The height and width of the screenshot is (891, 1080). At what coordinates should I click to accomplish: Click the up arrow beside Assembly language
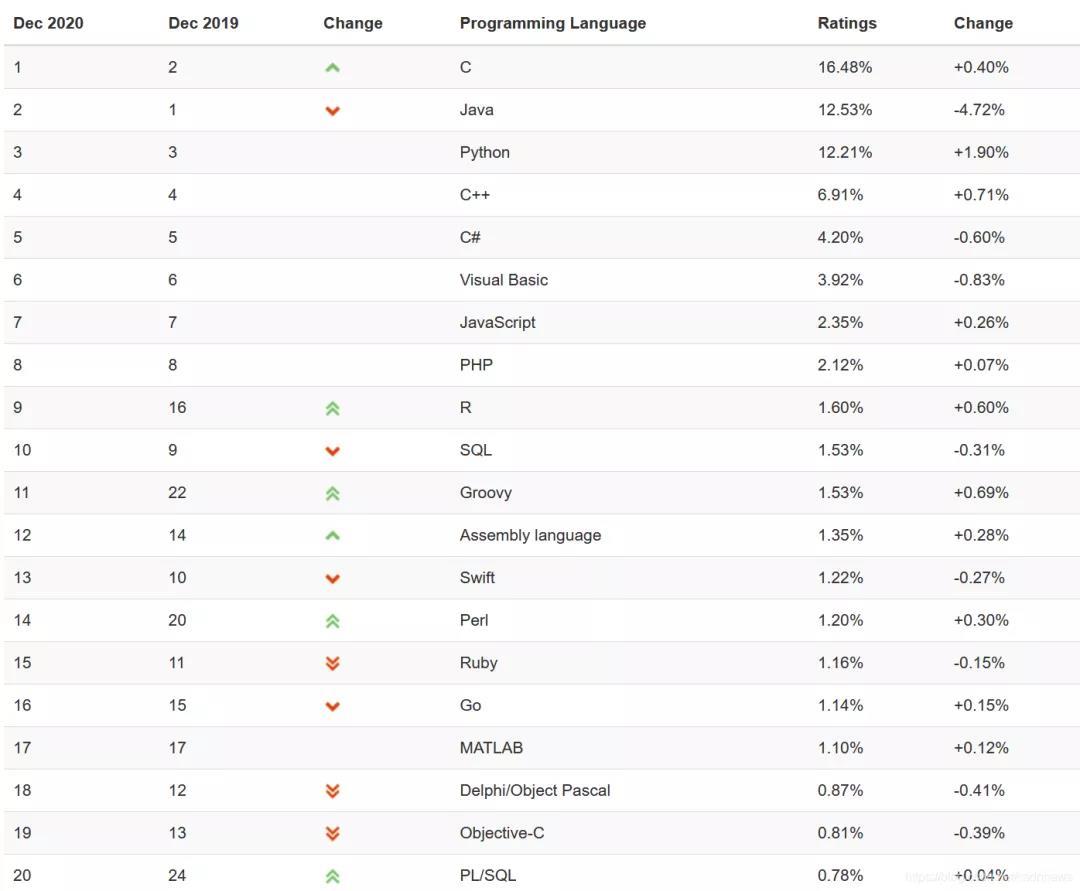coord(333,536)
